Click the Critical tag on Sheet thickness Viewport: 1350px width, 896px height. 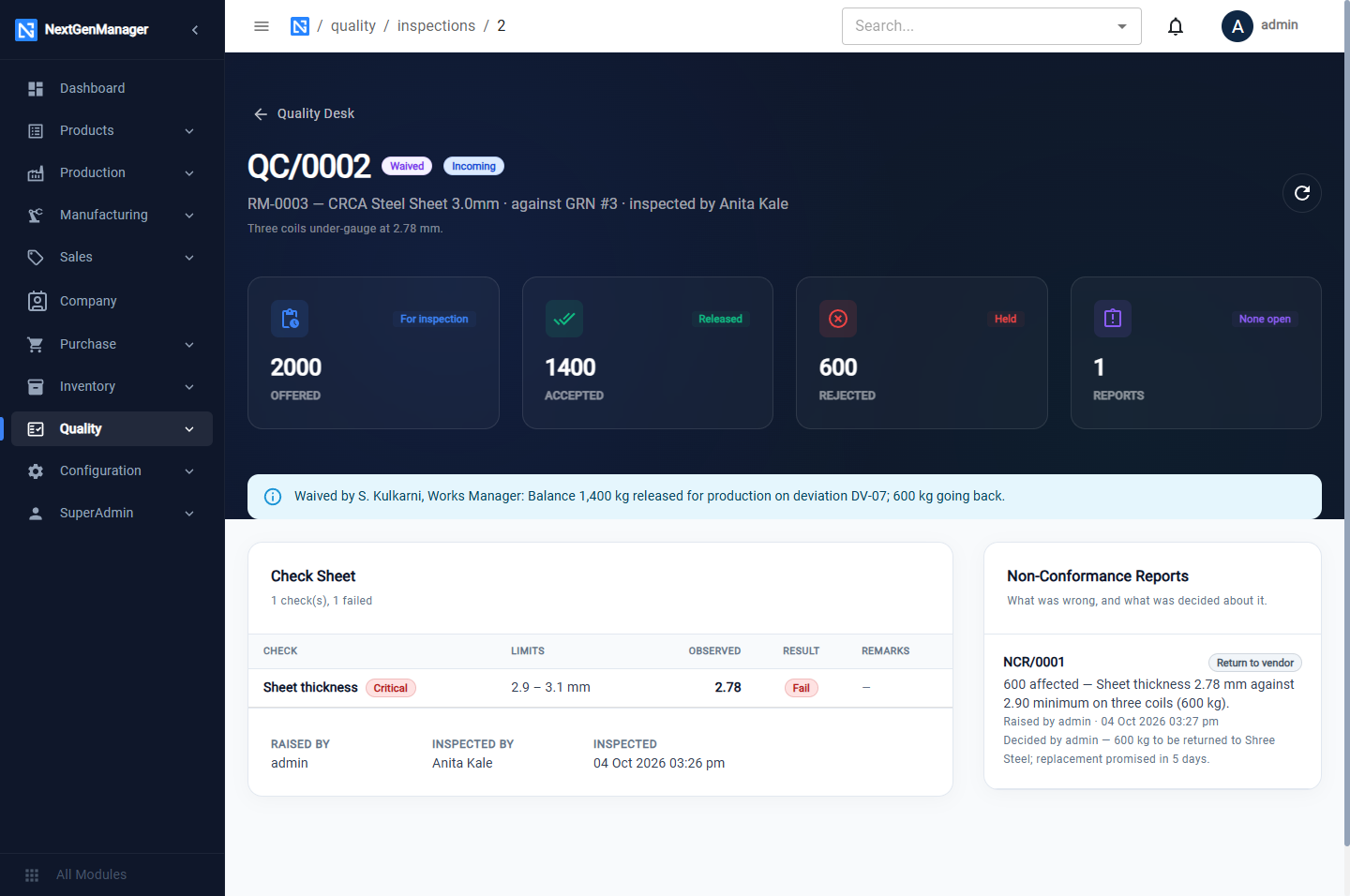(391, 688)
